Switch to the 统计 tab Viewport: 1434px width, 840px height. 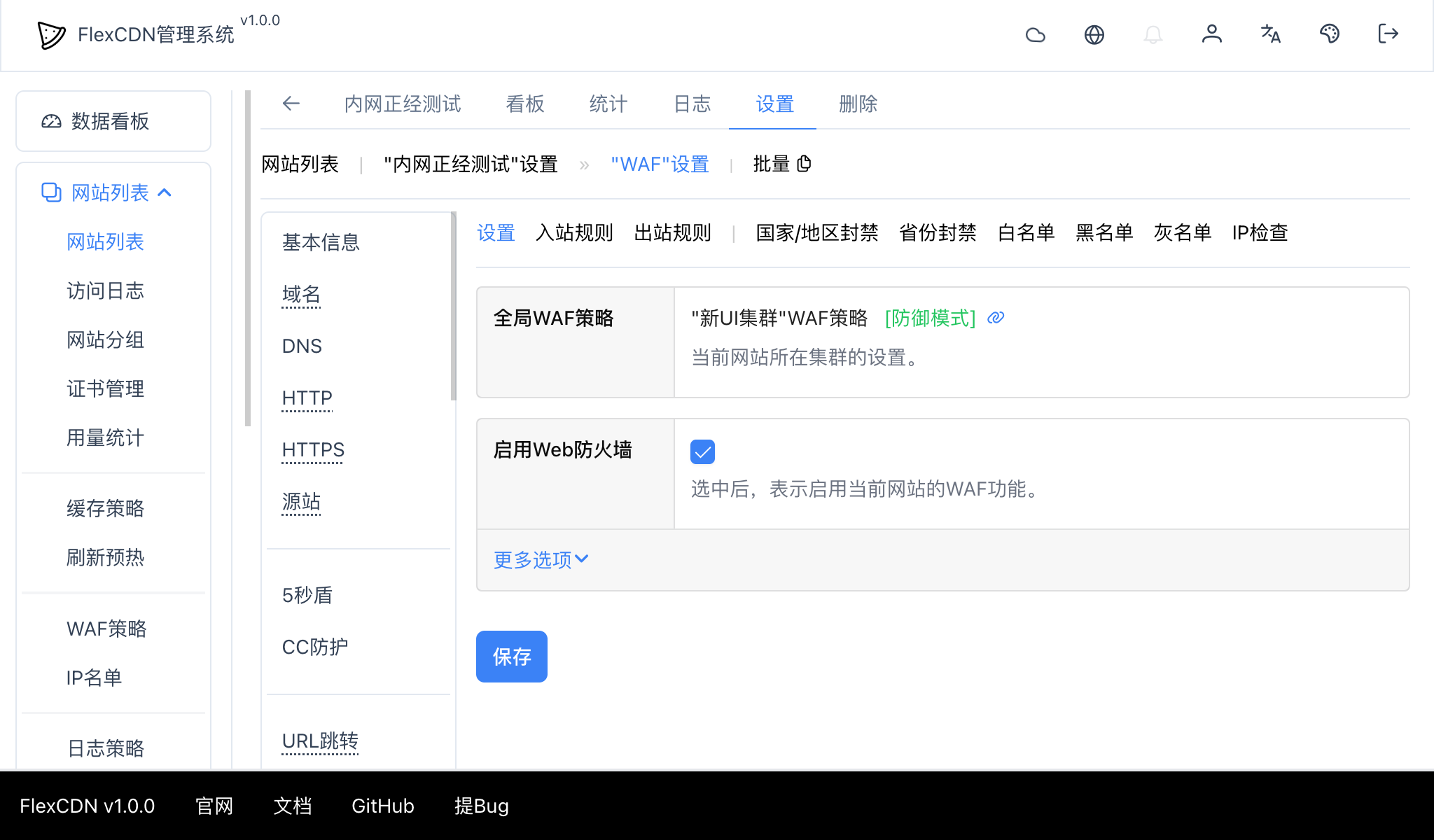[607, 104]
